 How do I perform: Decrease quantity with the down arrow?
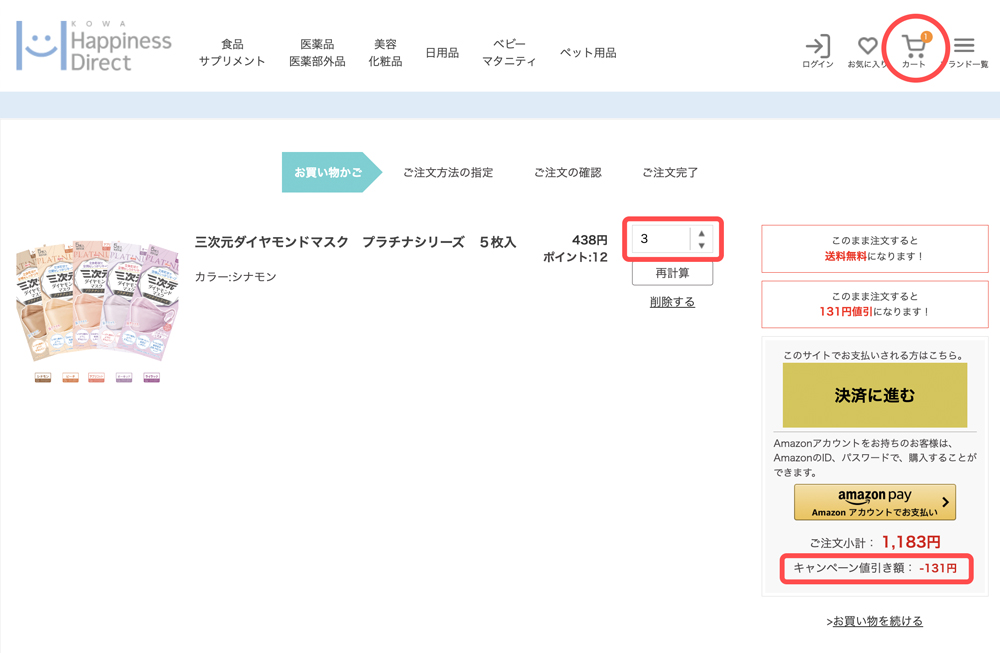[702, 246]
